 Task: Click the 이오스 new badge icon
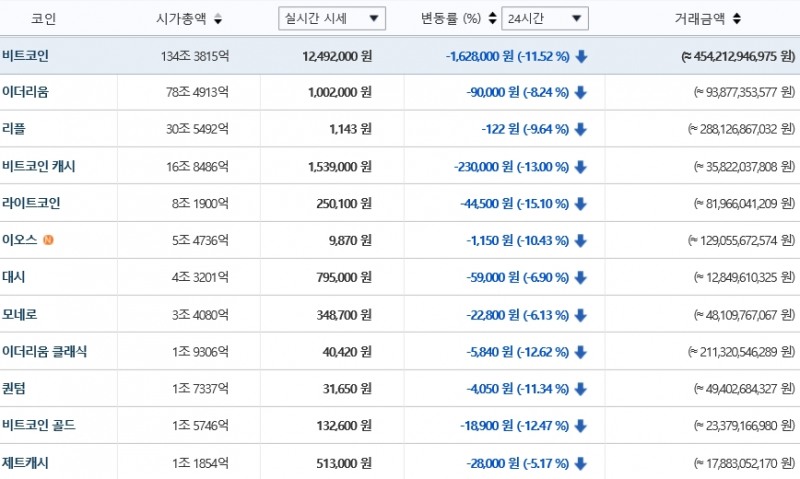(48, 240)
